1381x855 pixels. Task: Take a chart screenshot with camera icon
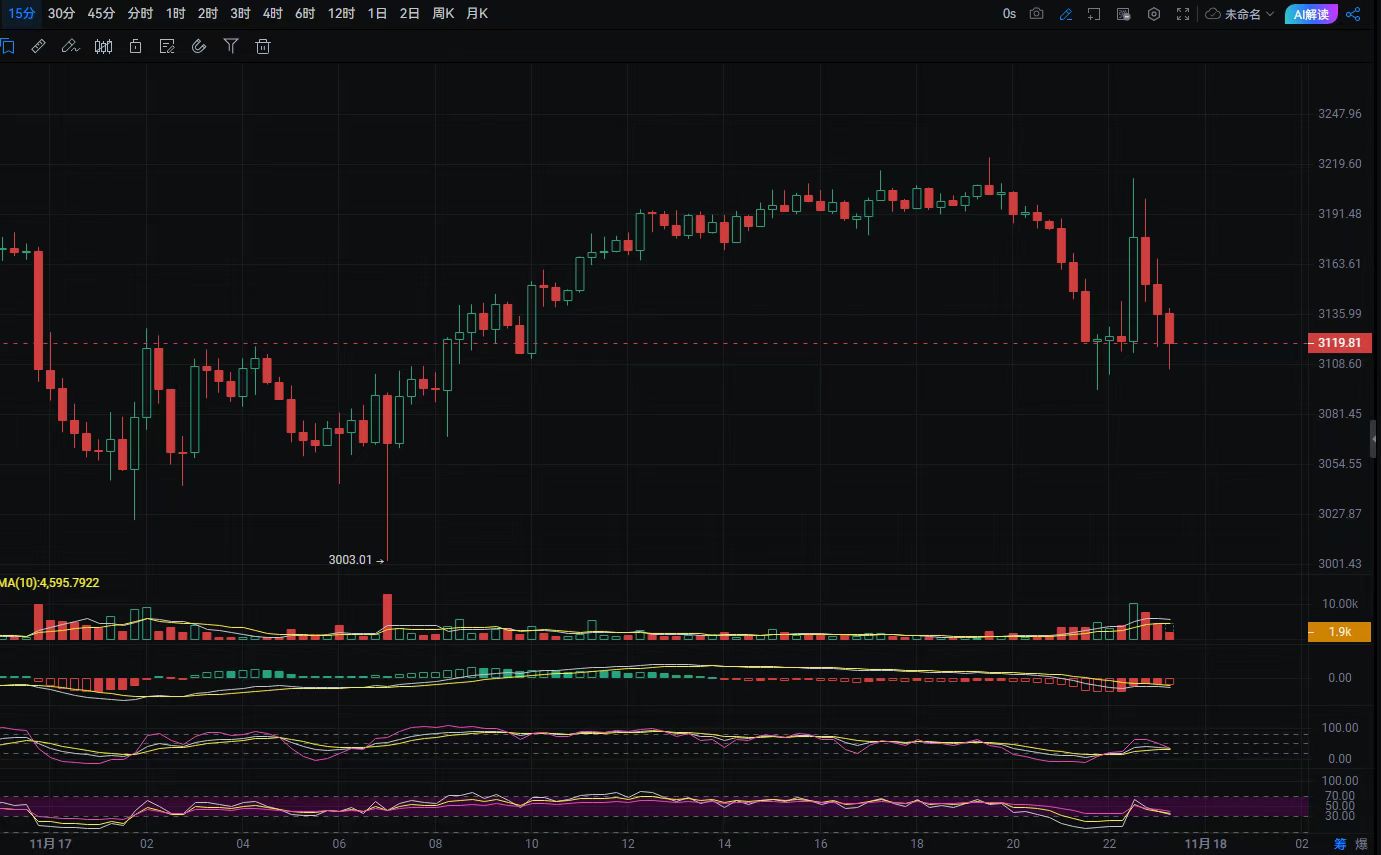pyautogui.click(x=1037, y=14)
